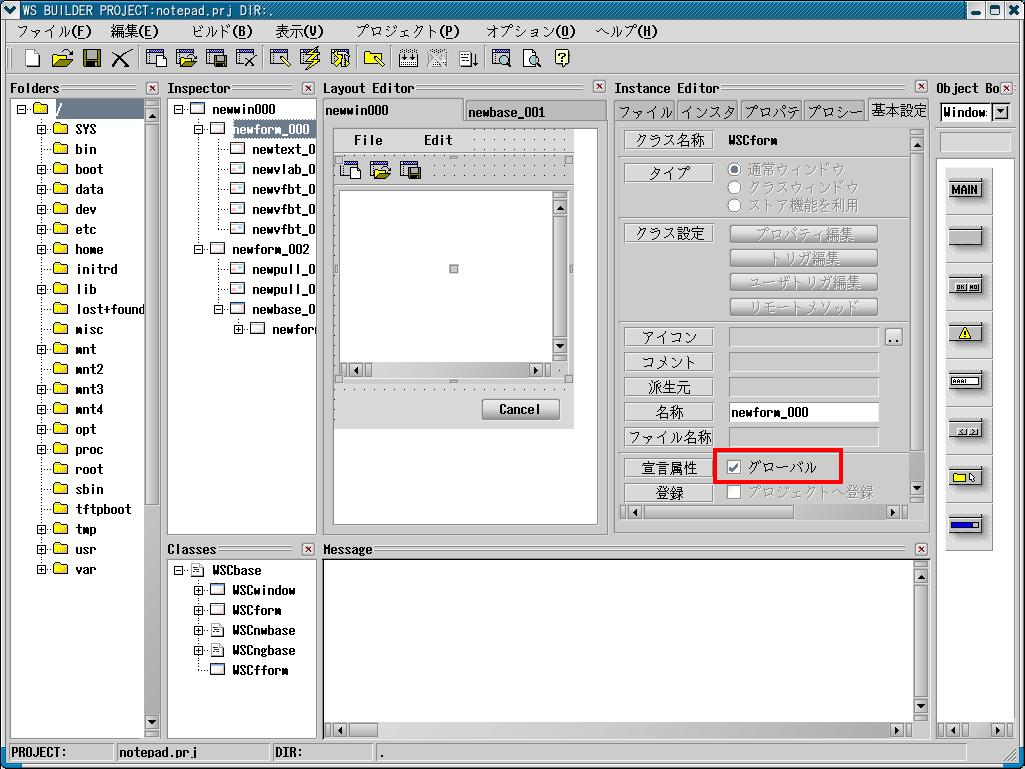Toggle the グローバル checkbox
The height and width of the screenshot is (769, 1025).
coord(734,467)
